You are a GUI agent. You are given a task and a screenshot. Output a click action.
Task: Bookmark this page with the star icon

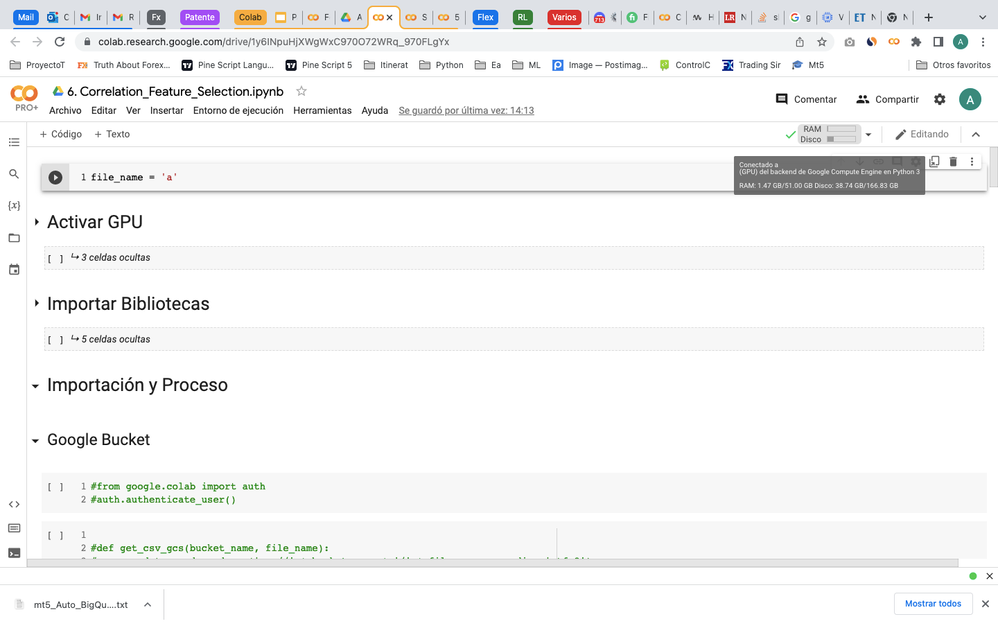tap(822, 42)
